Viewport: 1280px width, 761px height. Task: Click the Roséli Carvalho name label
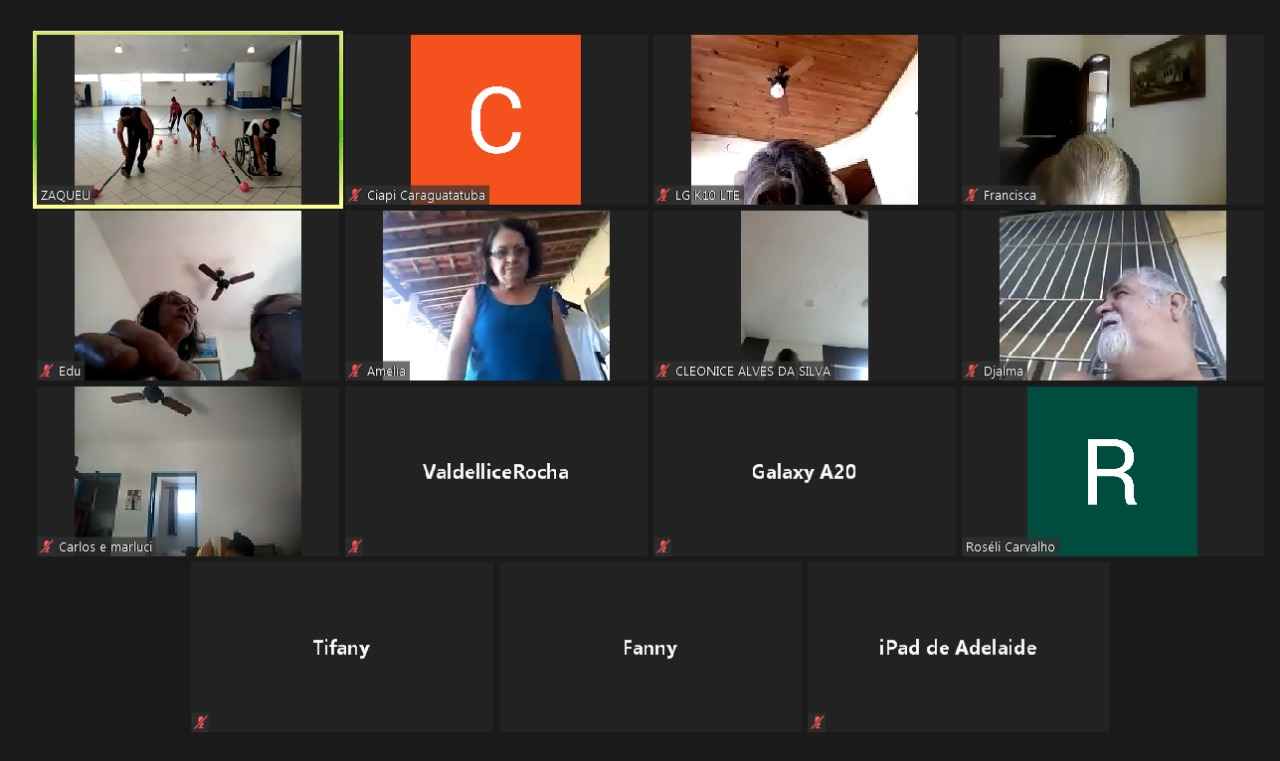1010,547
